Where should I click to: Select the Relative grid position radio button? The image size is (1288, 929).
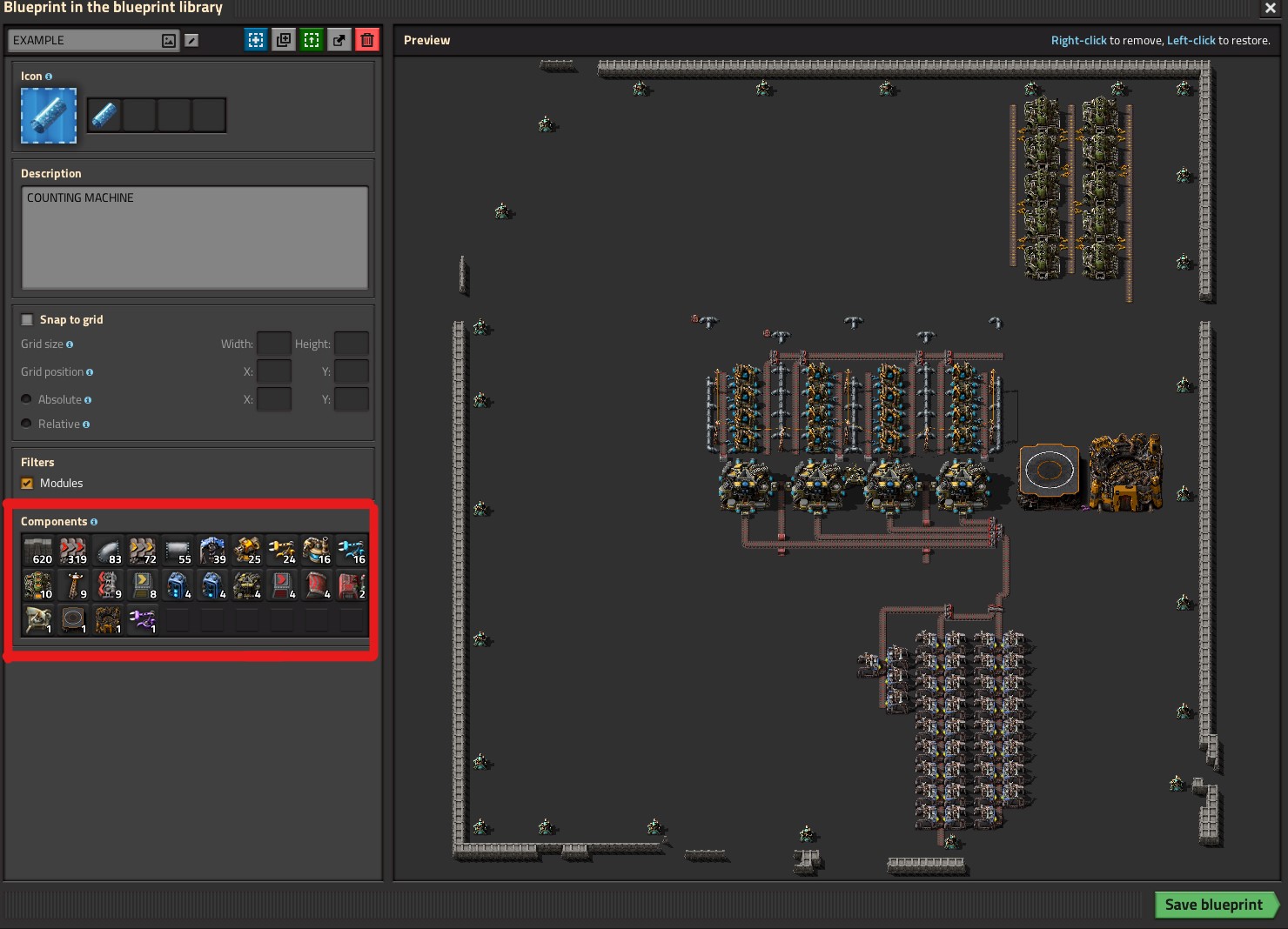26,424
